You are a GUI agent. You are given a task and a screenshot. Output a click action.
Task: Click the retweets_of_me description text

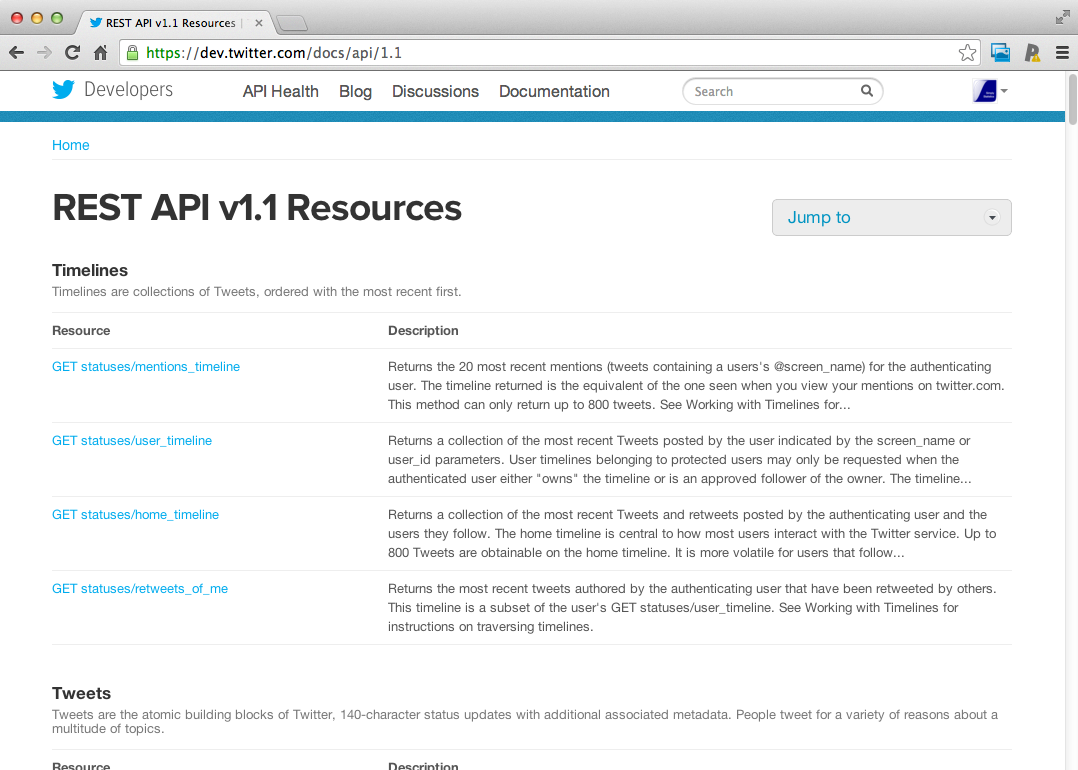(692, 608)
